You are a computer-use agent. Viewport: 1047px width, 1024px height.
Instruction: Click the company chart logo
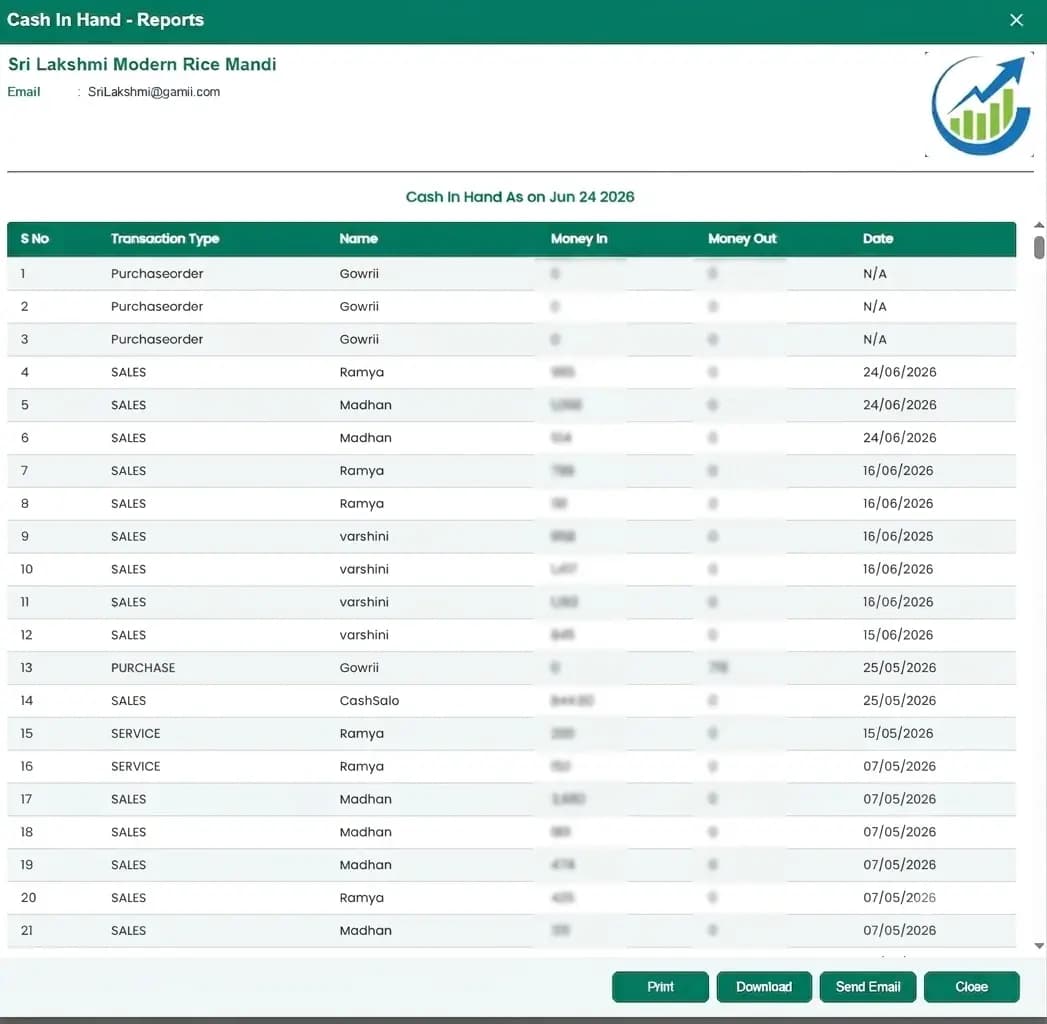[980, 105]
